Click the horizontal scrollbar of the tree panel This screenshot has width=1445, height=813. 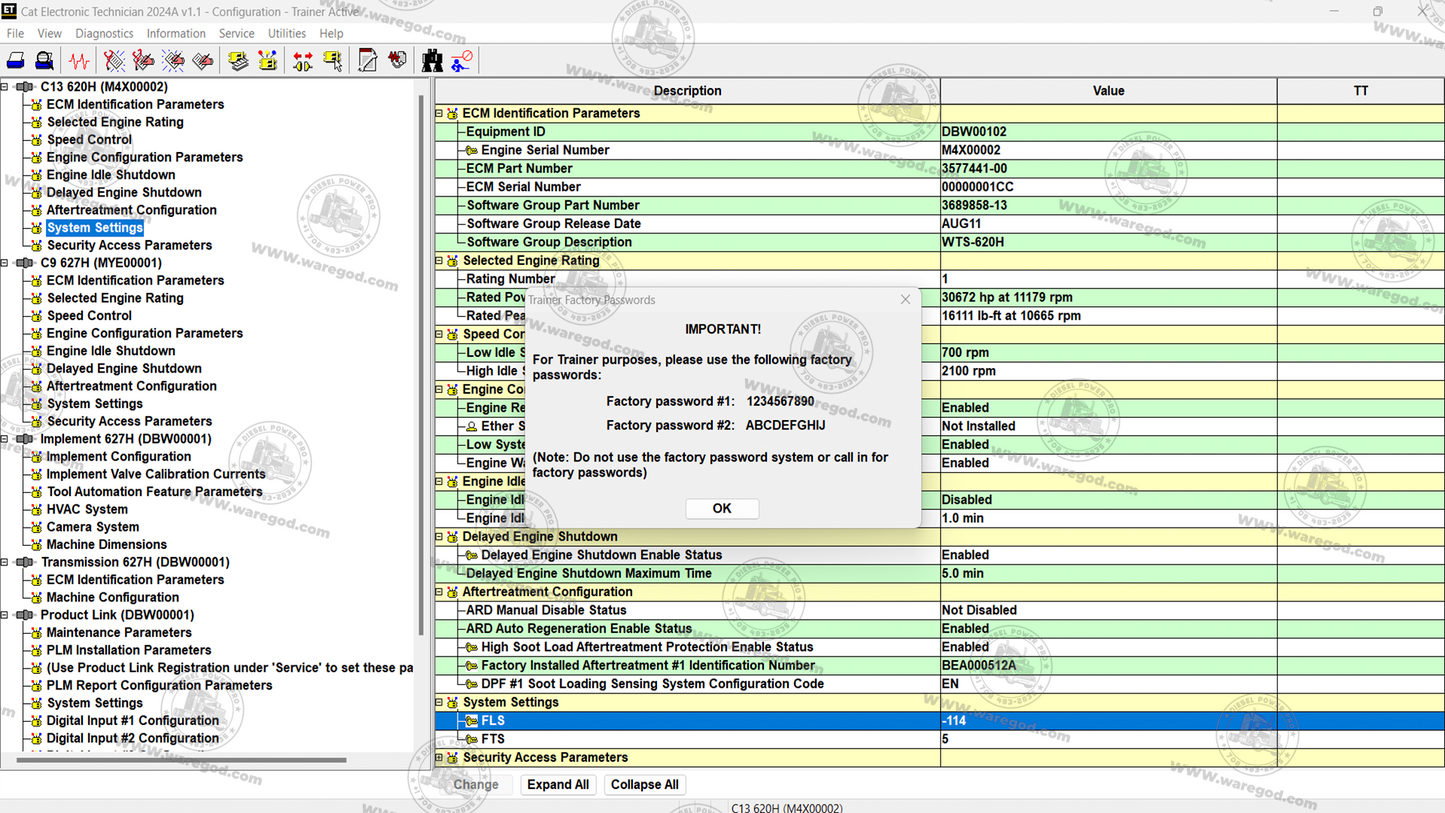182,761
